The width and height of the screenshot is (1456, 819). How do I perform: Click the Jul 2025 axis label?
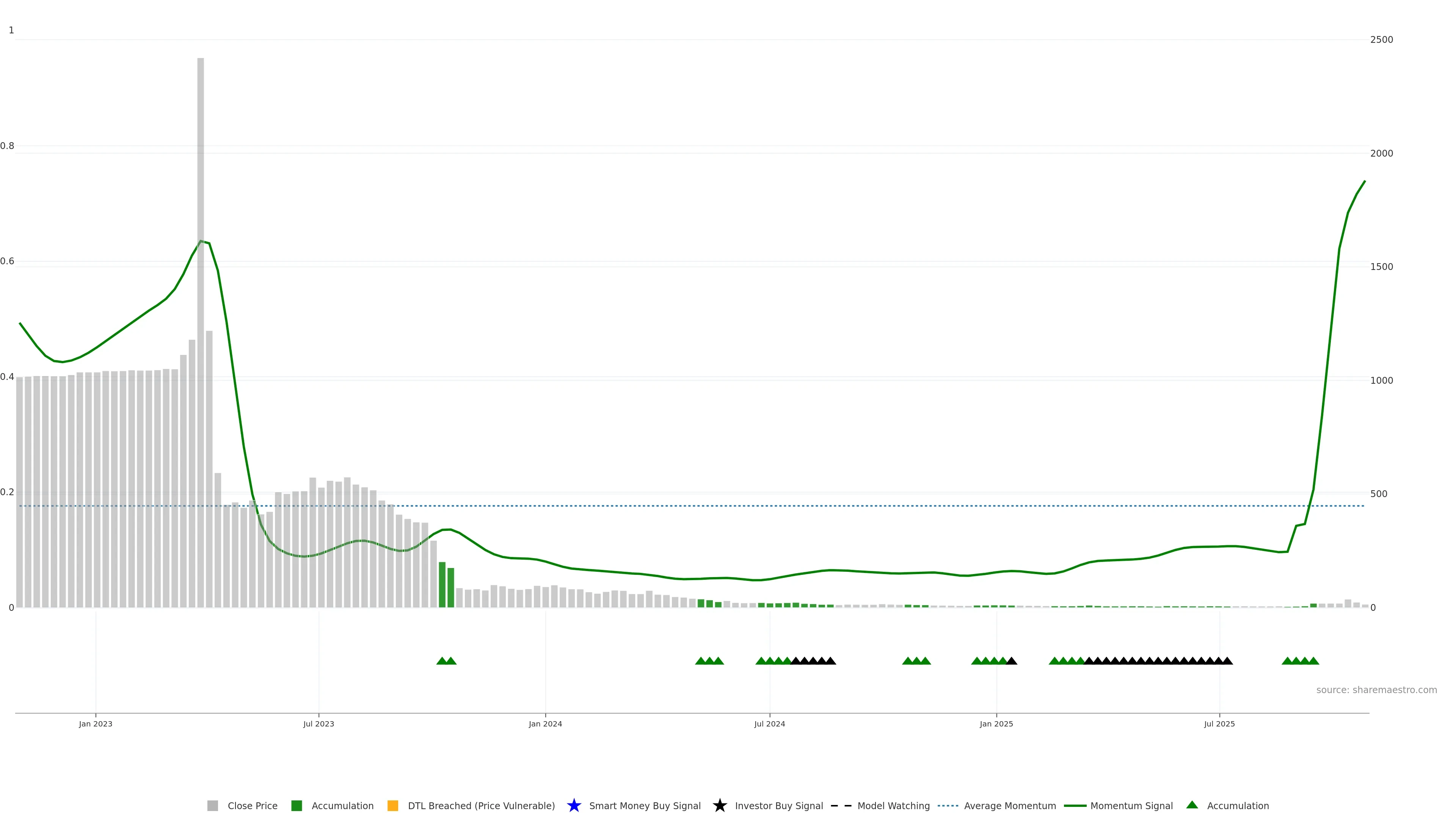pyautogui.click(x=1219, y=723)
